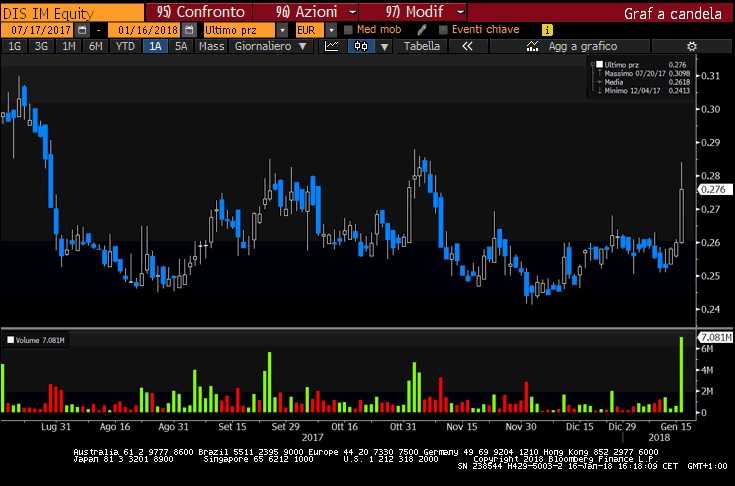Toggle the Eventi chiave checkbox
The width and height of the screenshot is (735, 486).
[443, 30]
